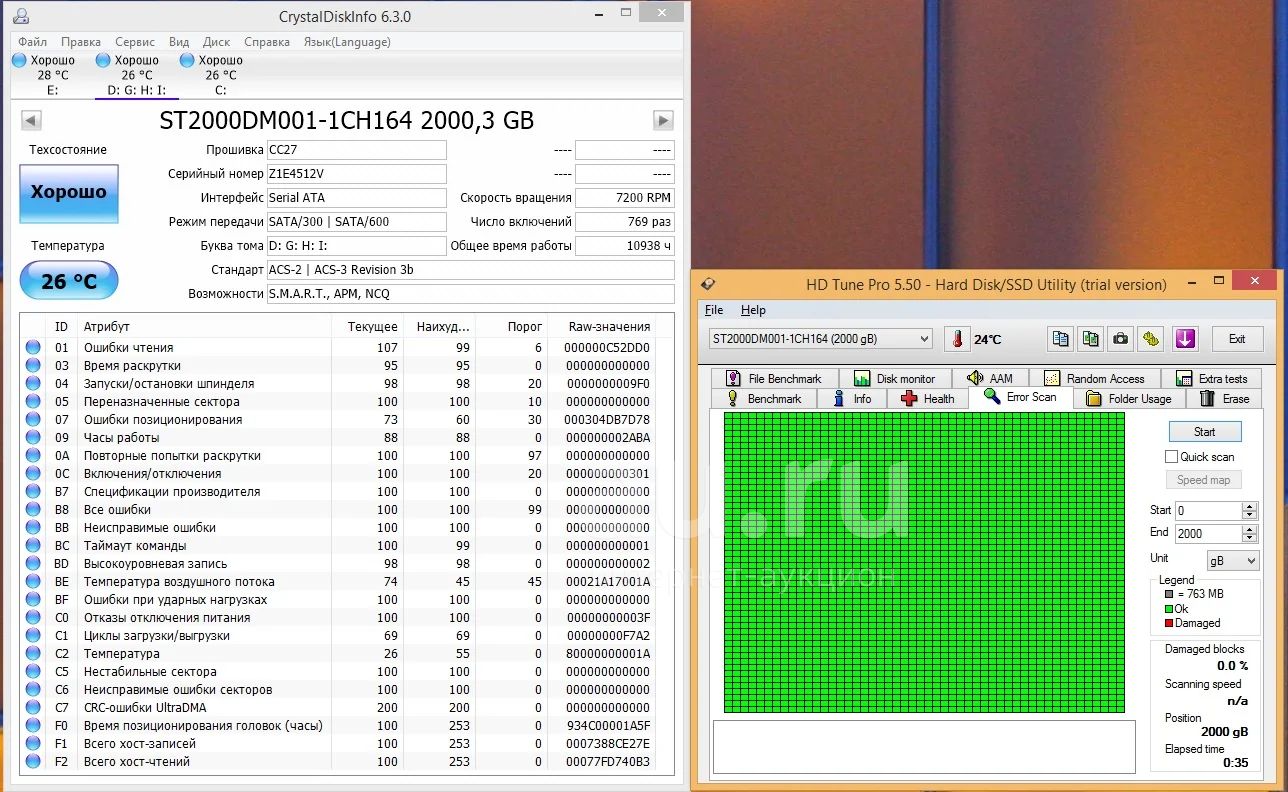Click the copy screenshot to clipboard icon in HD Tune
Screen dimensions: 1288x792
[1091, 339]
